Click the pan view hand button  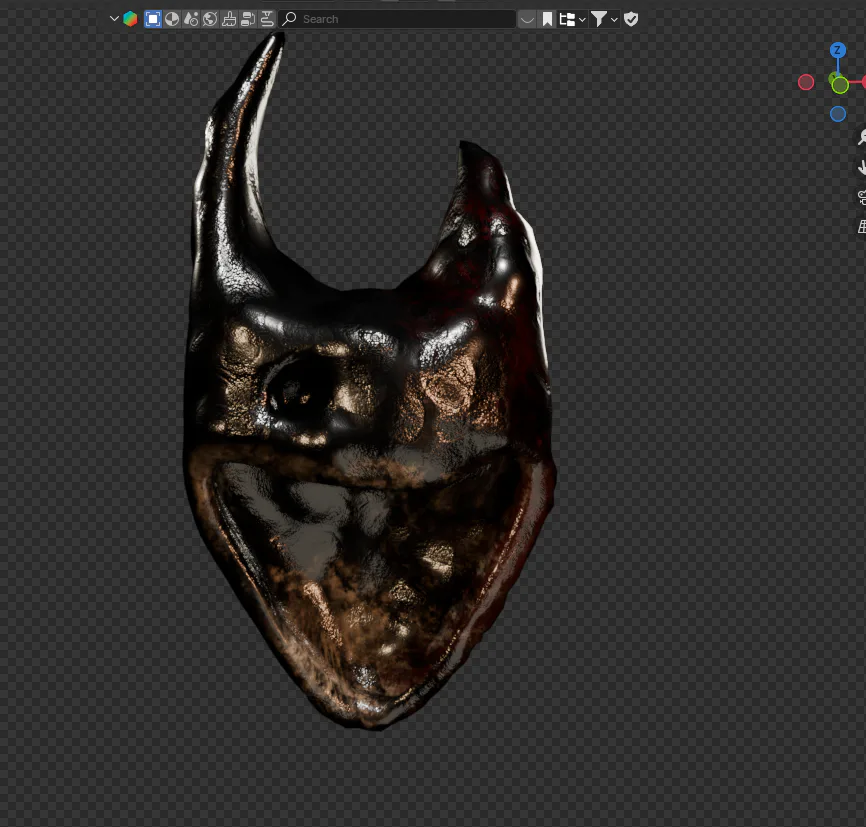[x=861, y=167]
